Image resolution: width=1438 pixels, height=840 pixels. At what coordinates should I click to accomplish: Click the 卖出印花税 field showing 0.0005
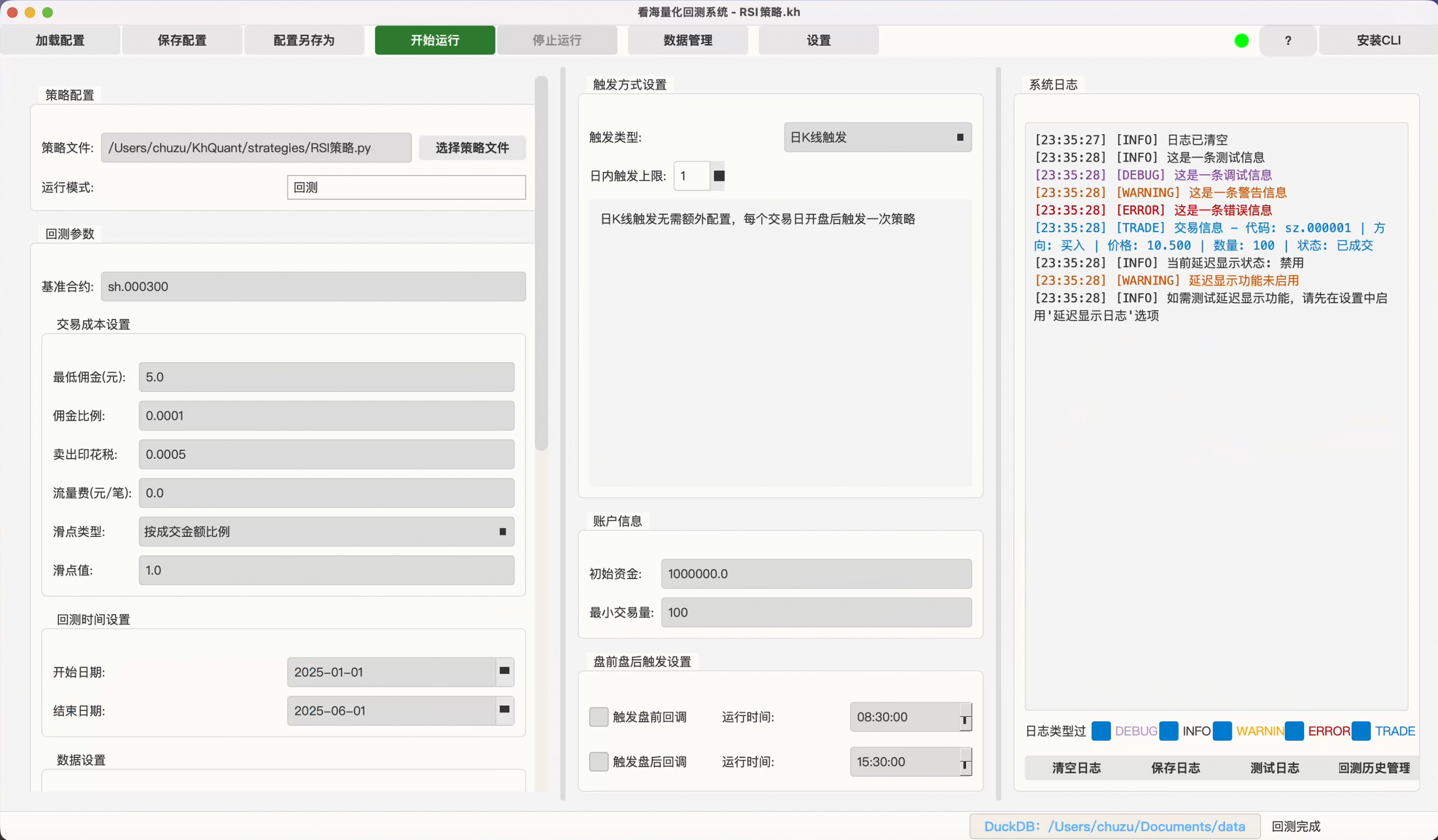click(326, 454)
